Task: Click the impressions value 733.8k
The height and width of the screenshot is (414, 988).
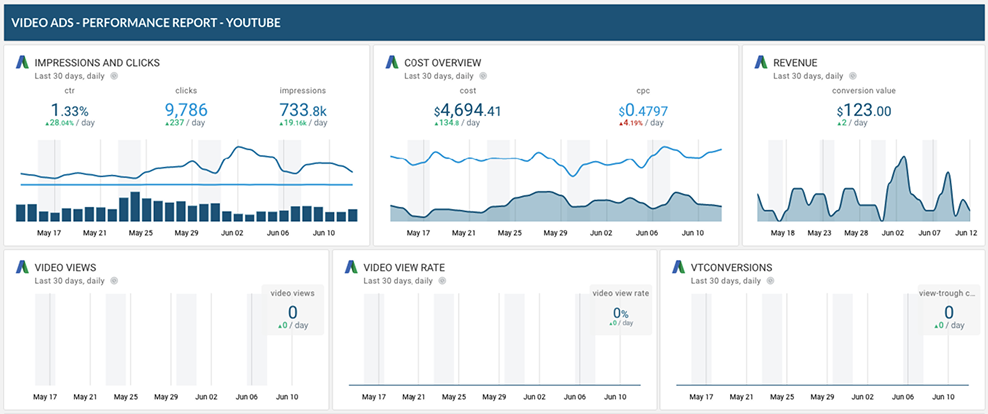Action: pyautogui.click(x=303, y=110)
